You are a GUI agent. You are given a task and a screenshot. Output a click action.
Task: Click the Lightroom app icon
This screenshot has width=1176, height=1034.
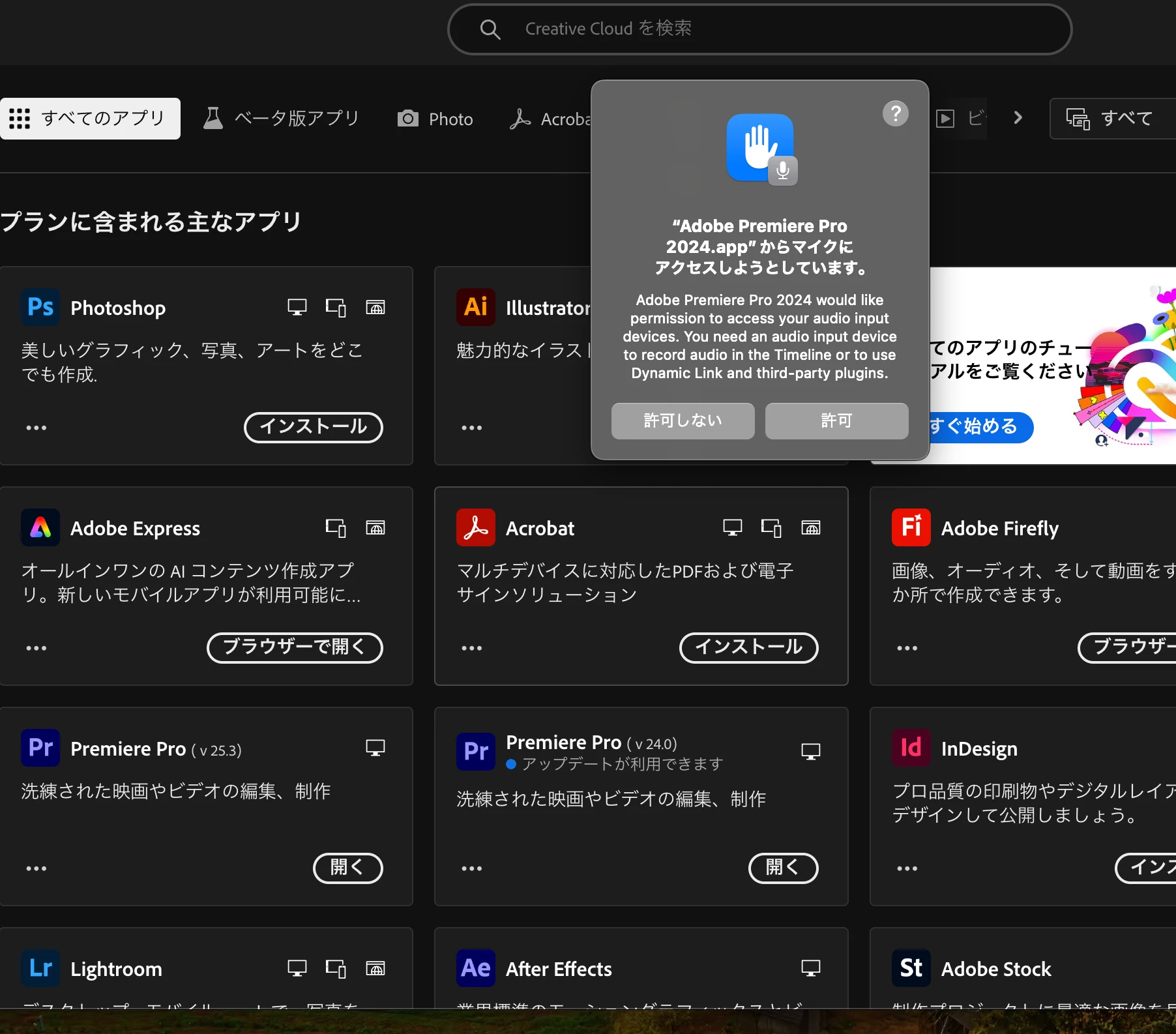pyautogui.click(x=40, y=968)
